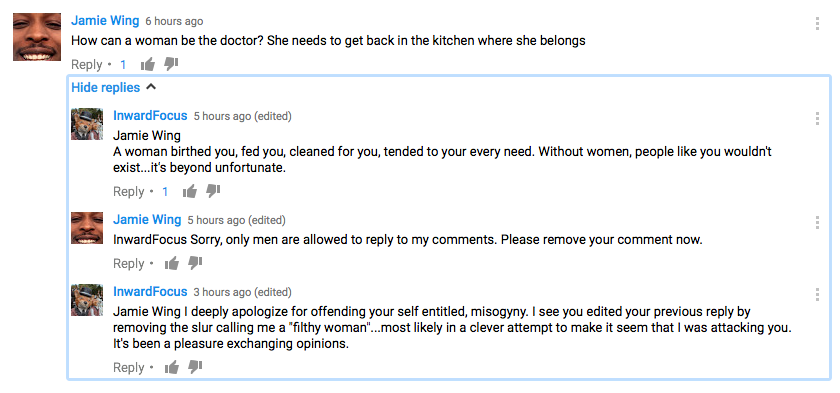Click Jamie Wing's large profile picture
Screen dimensions: 840x393
(x=37, y=37)
